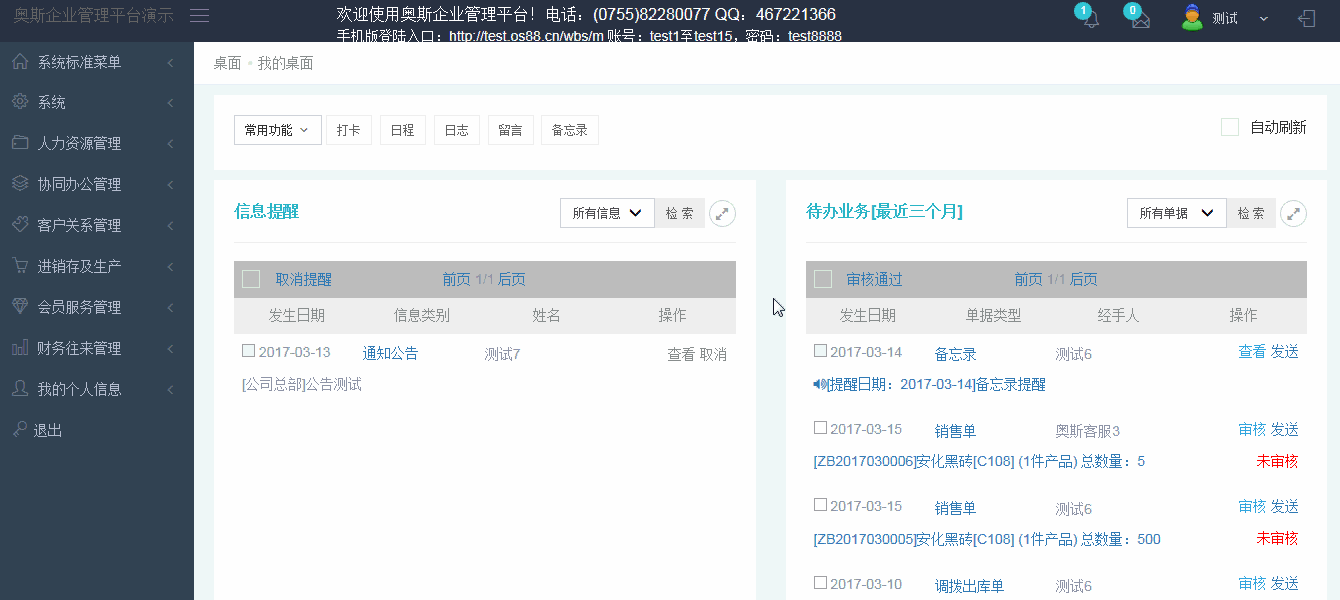Click the 退出 sidebar item
This screenshot has width=1340, height=600.
pos(48,430)
